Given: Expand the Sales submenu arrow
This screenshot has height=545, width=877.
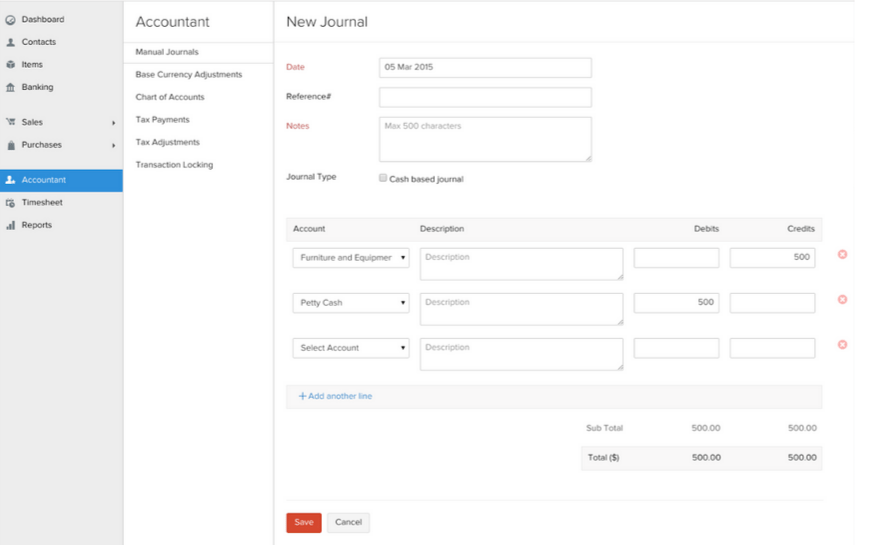Looking at the screenshot, I should (114, 123).
